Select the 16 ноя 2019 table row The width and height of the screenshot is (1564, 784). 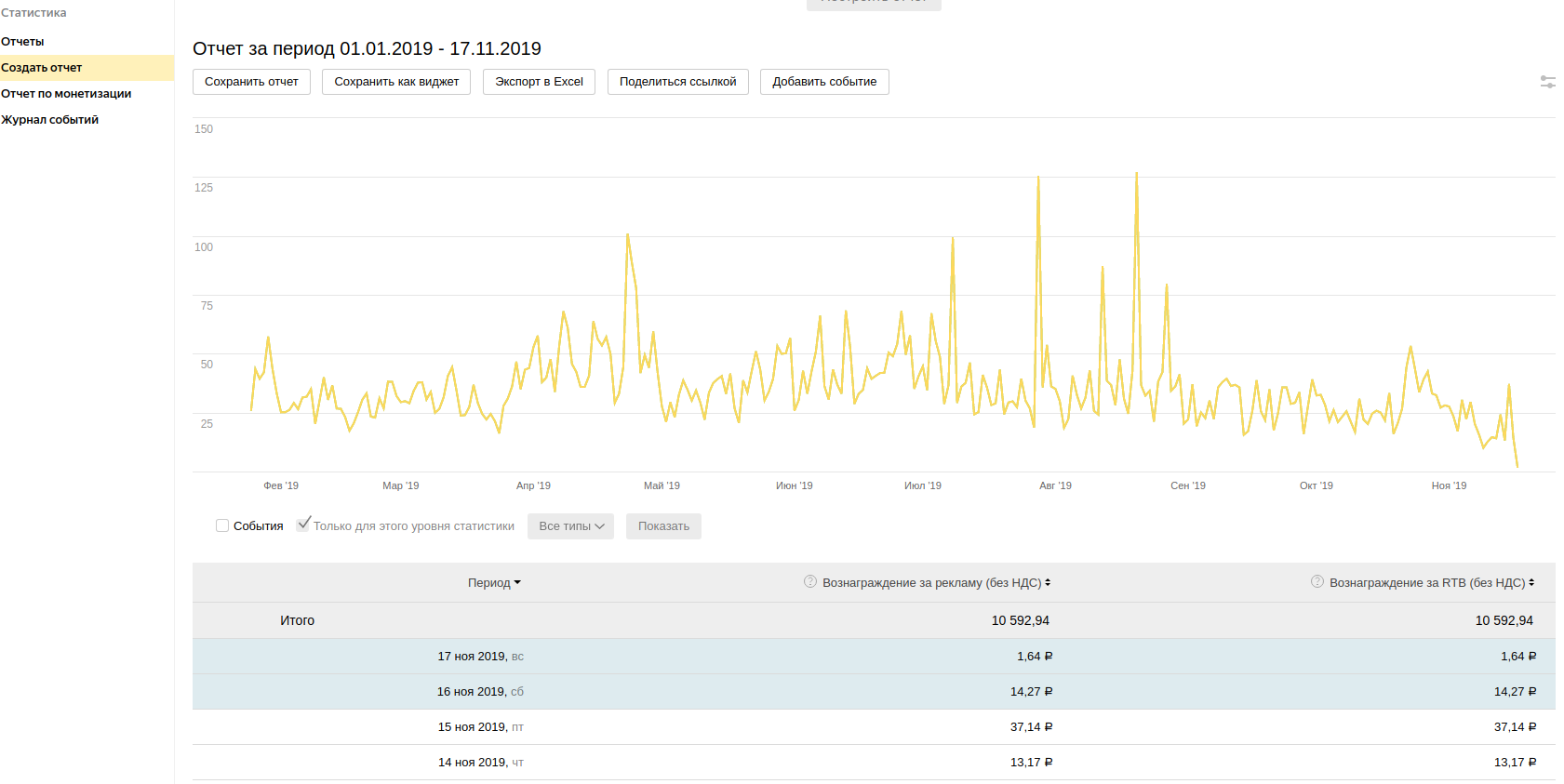click(x=480, y=692)
